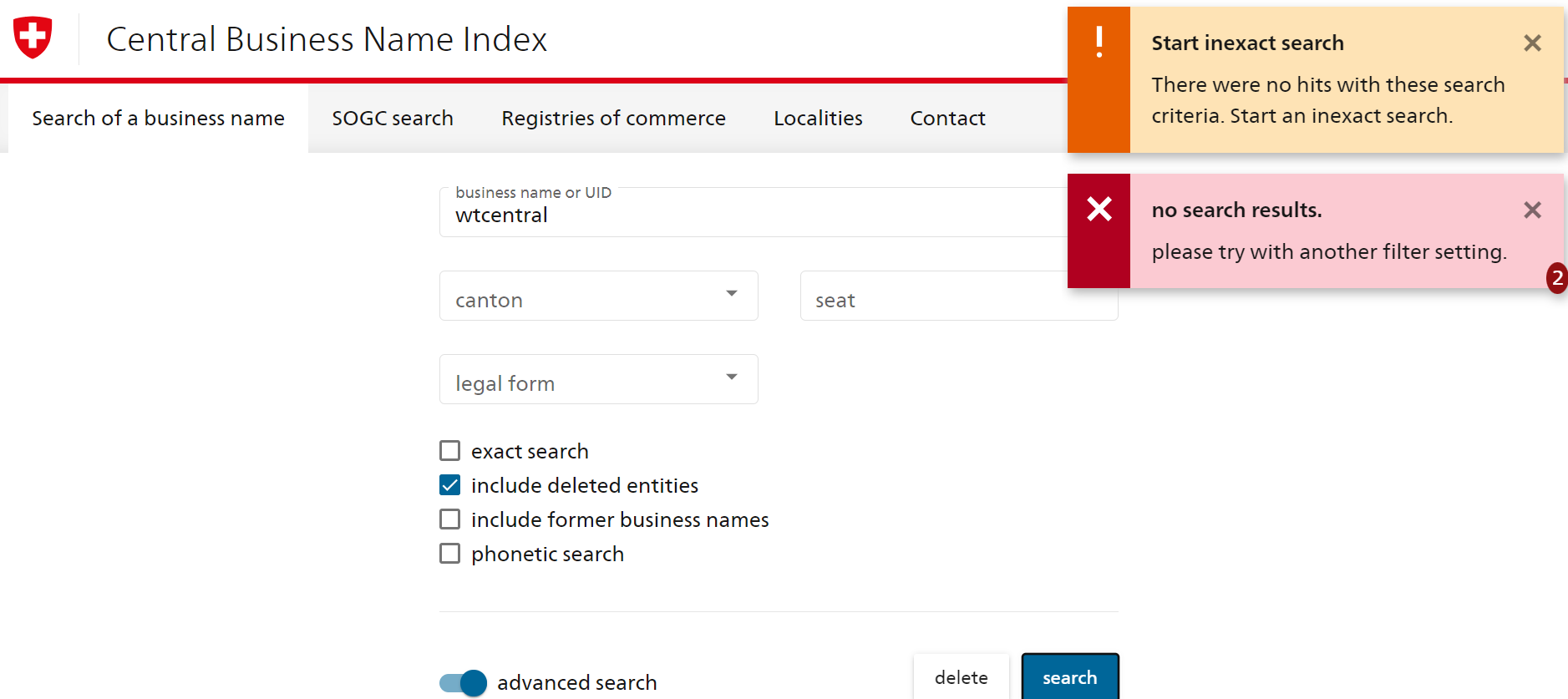Focus the business name or UID field

point(752,215)
